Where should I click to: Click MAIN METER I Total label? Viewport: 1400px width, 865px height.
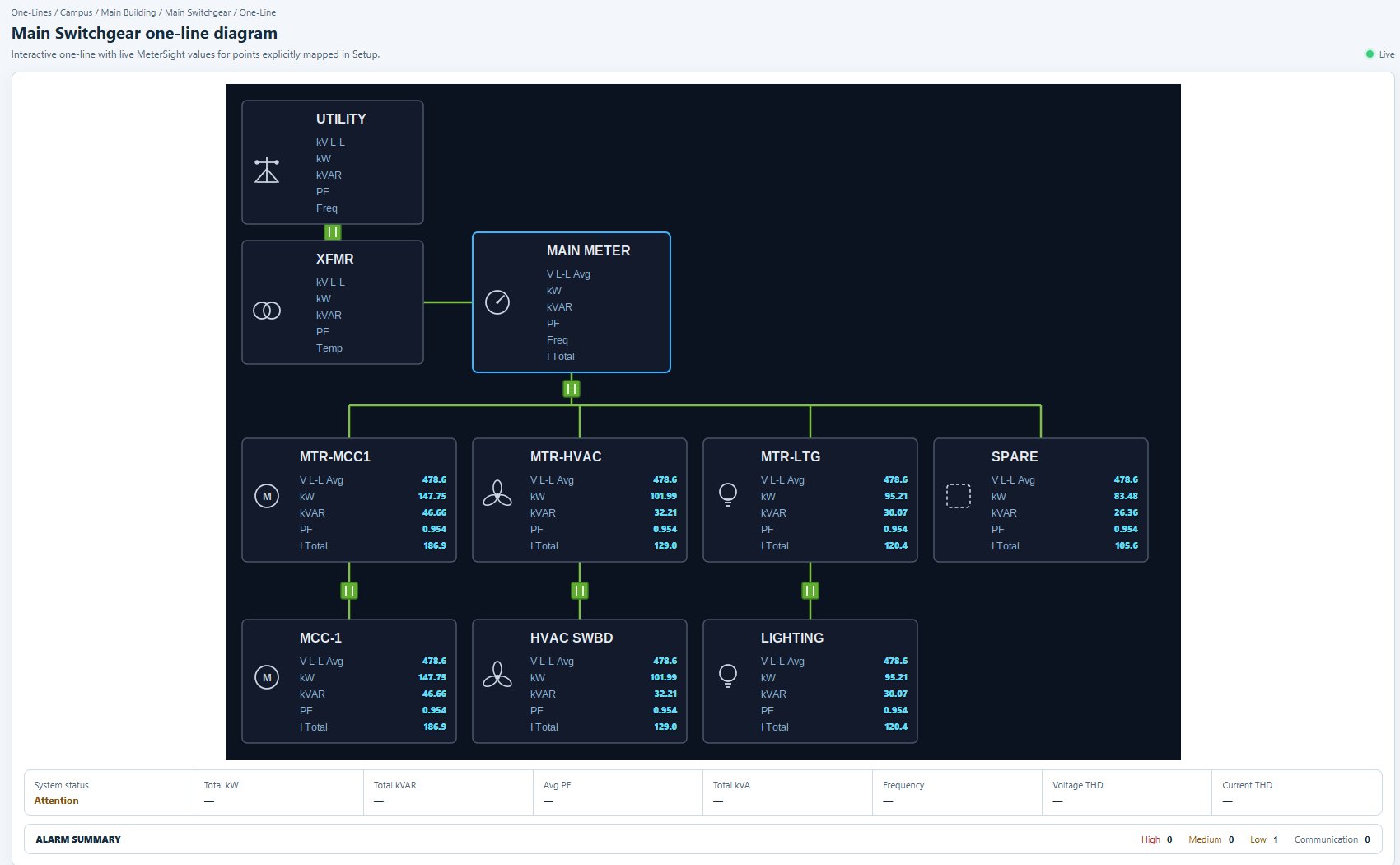tap(561, 357)
